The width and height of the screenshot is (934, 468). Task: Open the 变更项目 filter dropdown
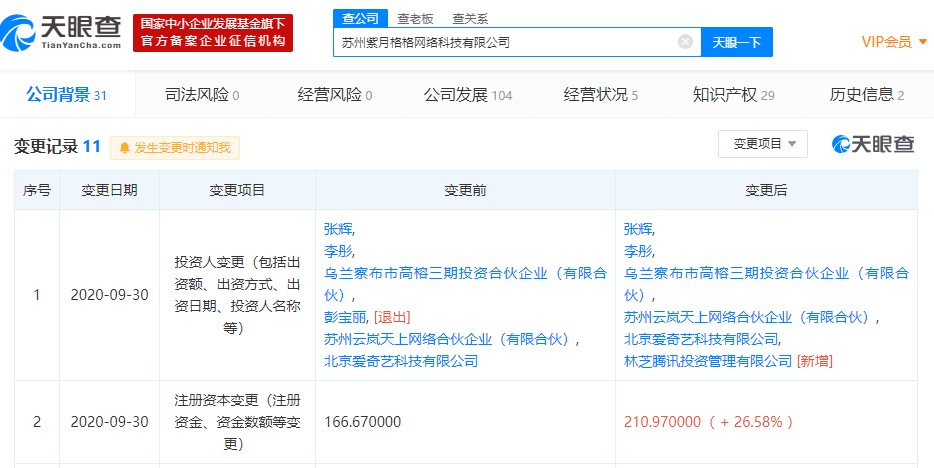click(x=762, y=144)
